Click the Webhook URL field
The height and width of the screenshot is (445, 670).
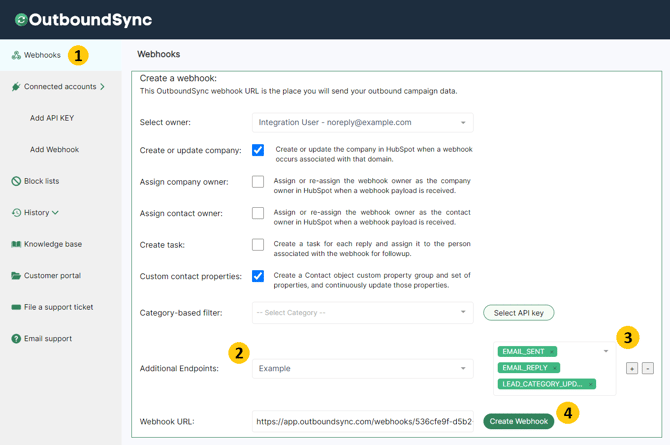[x=363, y=421]
